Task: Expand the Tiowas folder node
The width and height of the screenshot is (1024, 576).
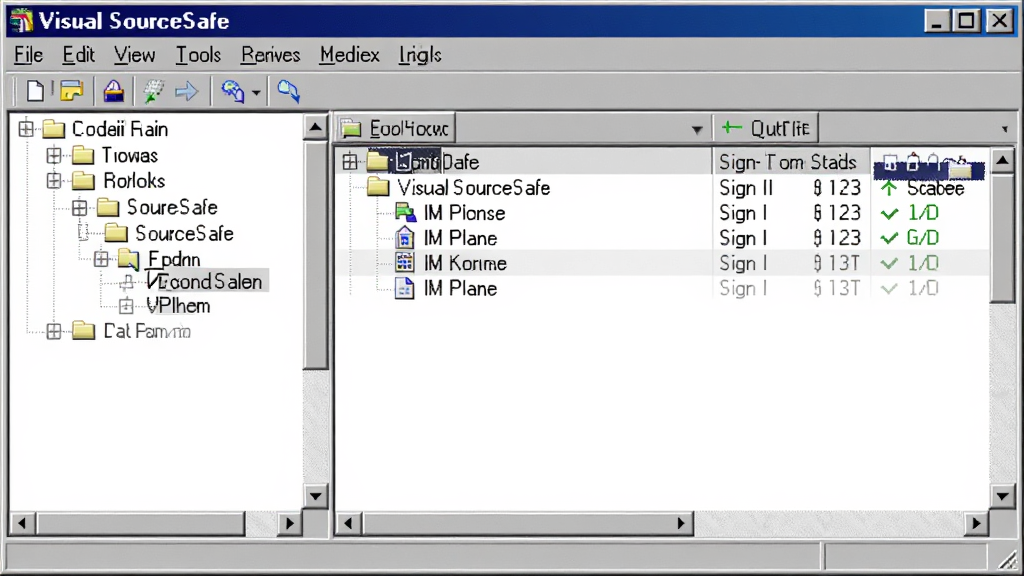Action: click(x=54, y=155)
